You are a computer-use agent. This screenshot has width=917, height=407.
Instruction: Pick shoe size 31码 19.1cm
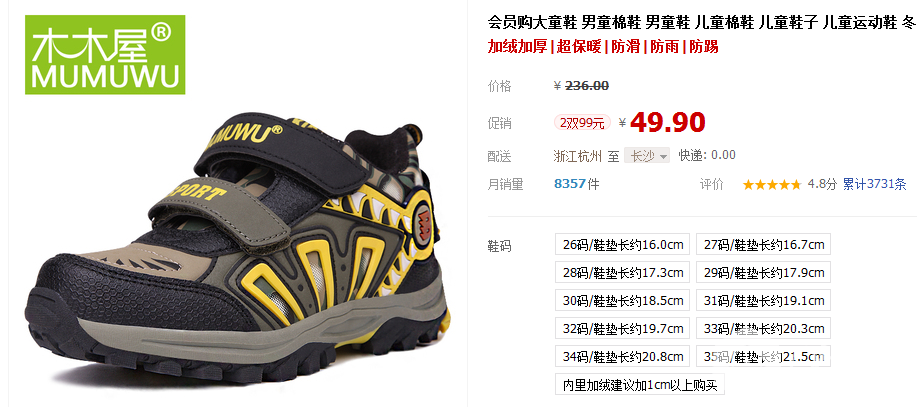[x=763, y=300]
